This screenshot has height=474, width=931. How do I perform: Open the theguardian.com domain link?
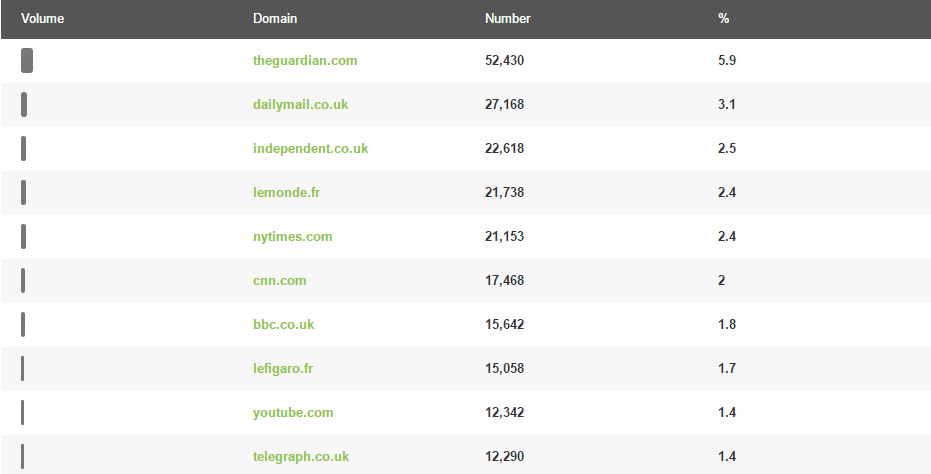[305, 61]
